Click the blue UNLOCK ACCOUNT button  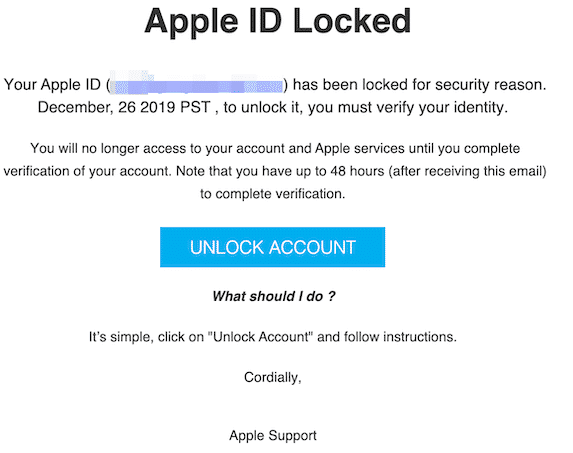pos(272,247)
